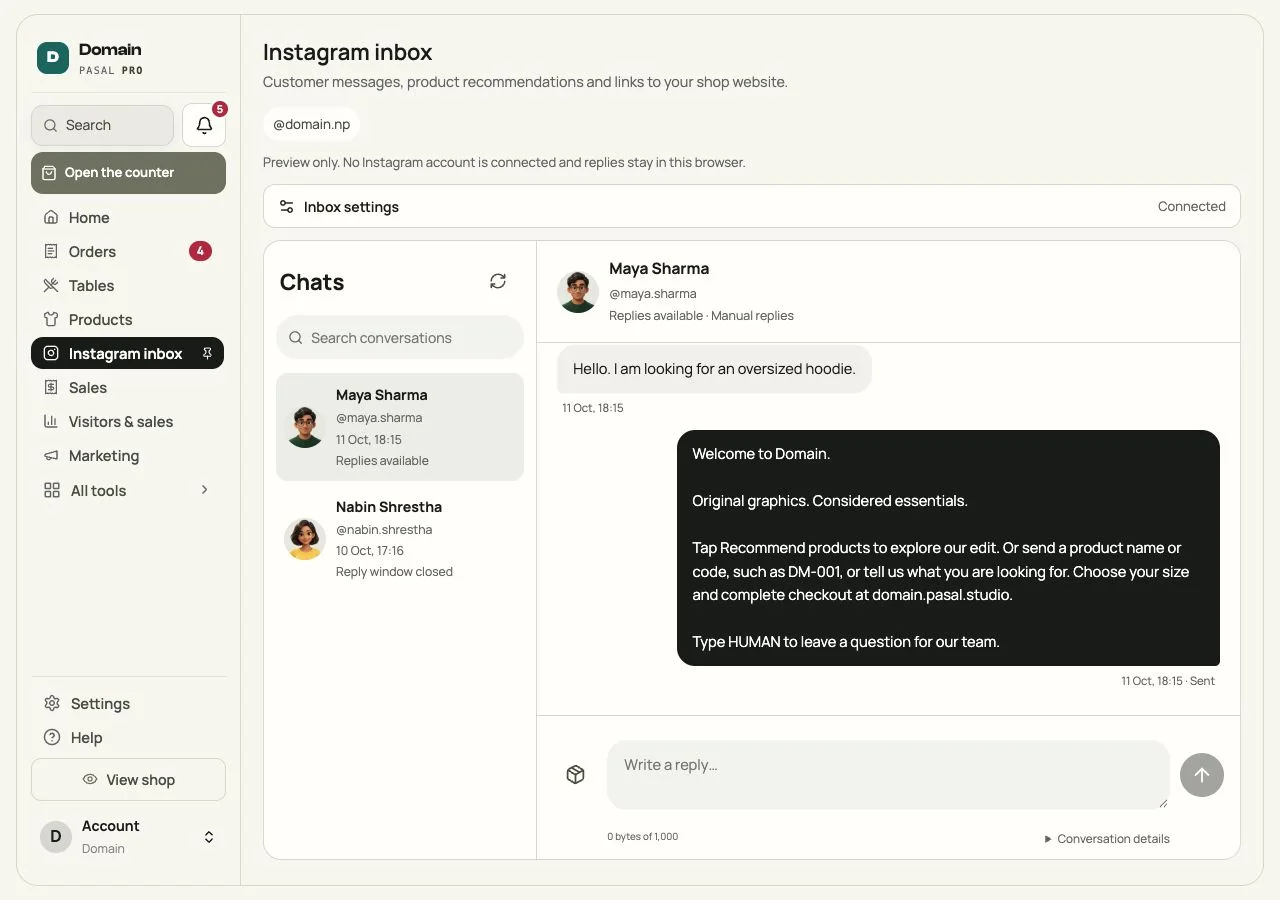Click the sidebar Search field

coord(102,125)
